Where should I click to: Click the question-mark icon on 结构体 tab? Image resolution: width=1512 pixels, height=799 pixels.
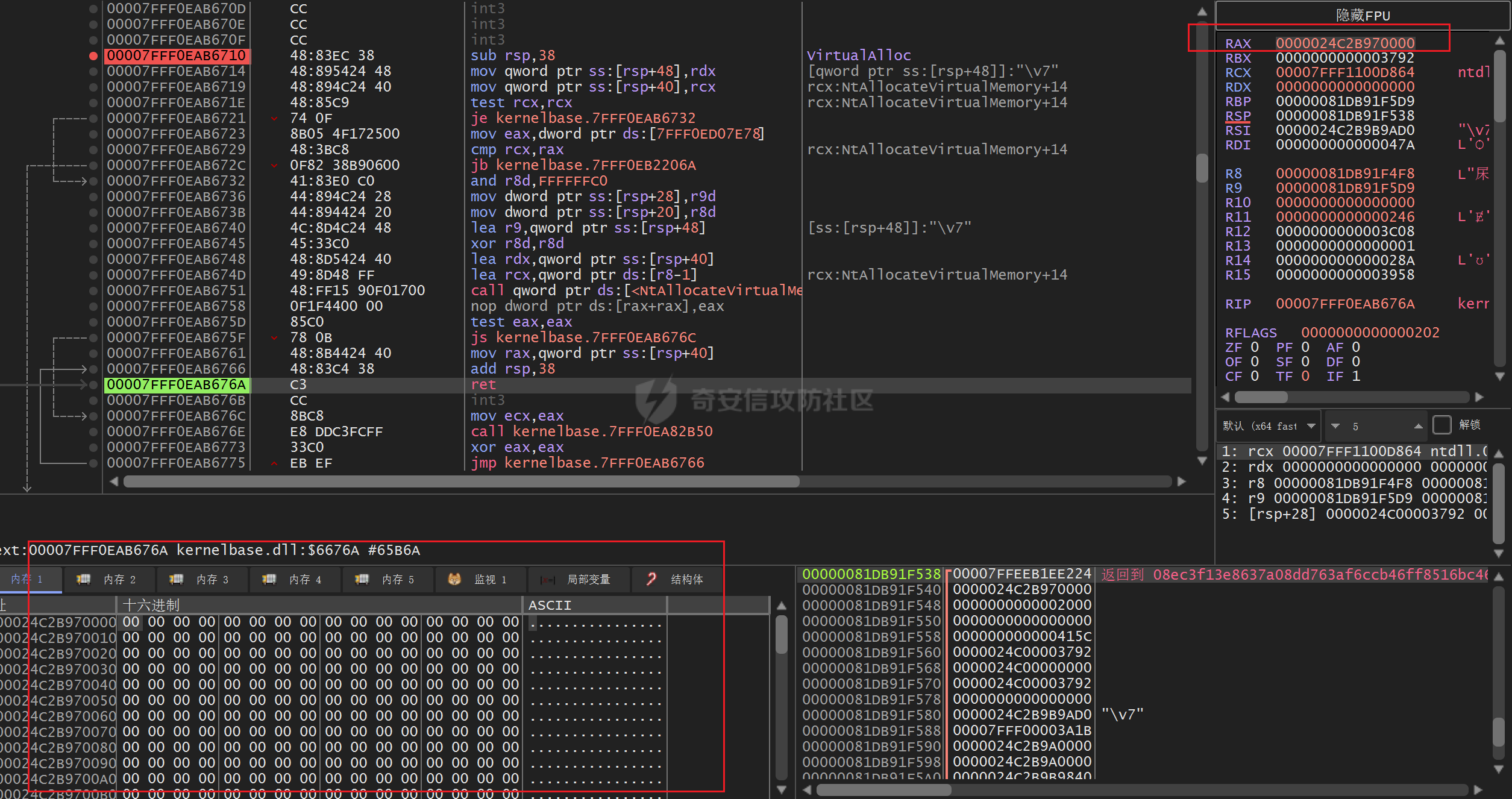[x=651, y=579]
